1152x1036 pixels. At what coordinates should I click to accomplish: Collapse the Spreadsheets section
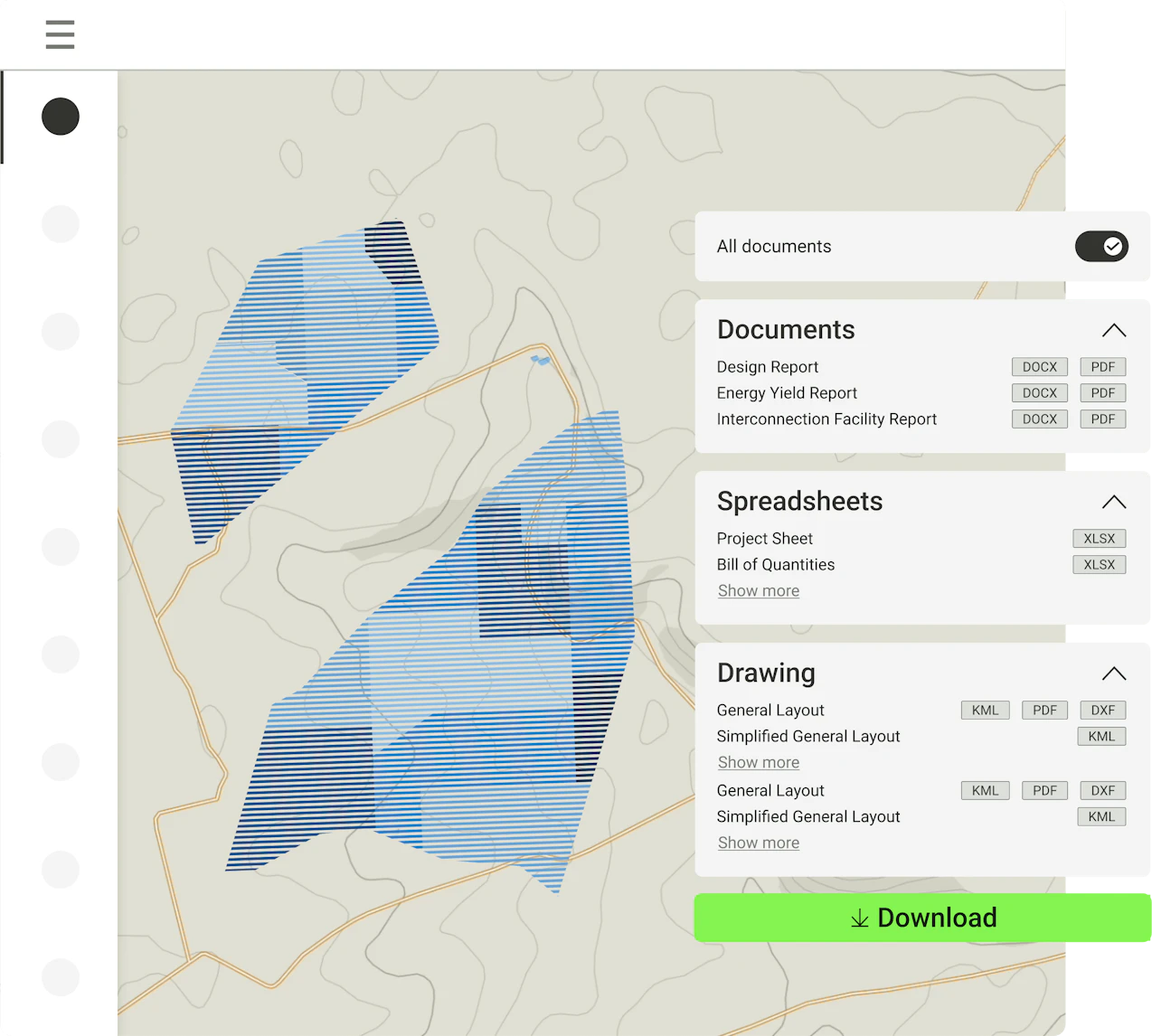coord(1114,503)
